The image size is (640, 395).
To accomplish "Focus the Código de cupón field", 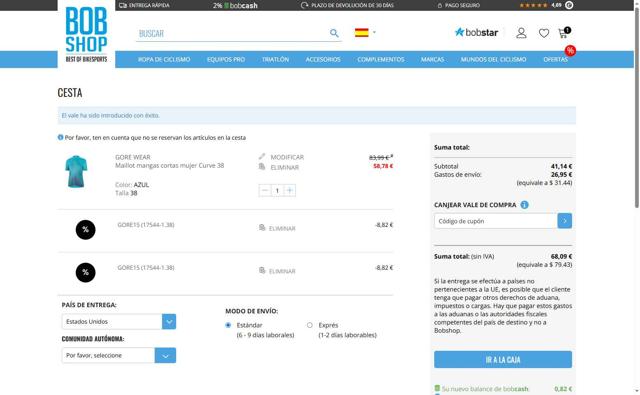I will coord(496,221).
